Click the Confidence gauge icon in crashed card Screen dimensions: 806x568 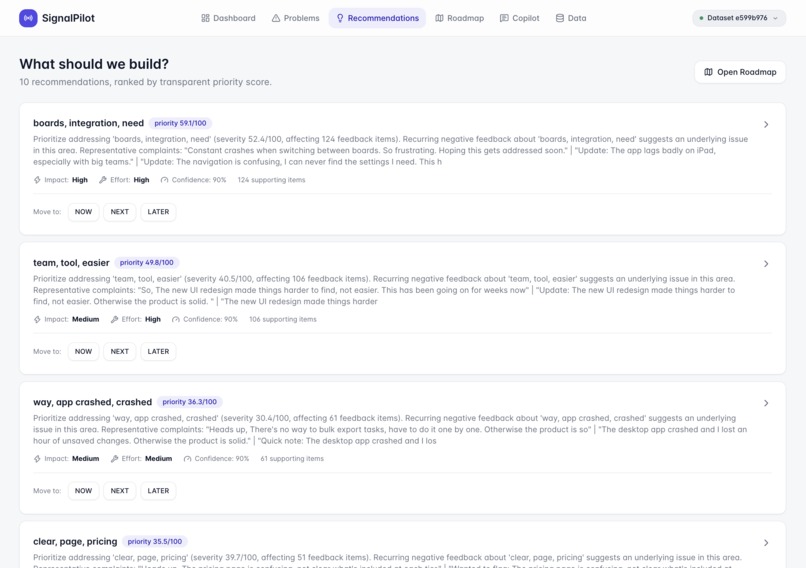click(187, 459)
